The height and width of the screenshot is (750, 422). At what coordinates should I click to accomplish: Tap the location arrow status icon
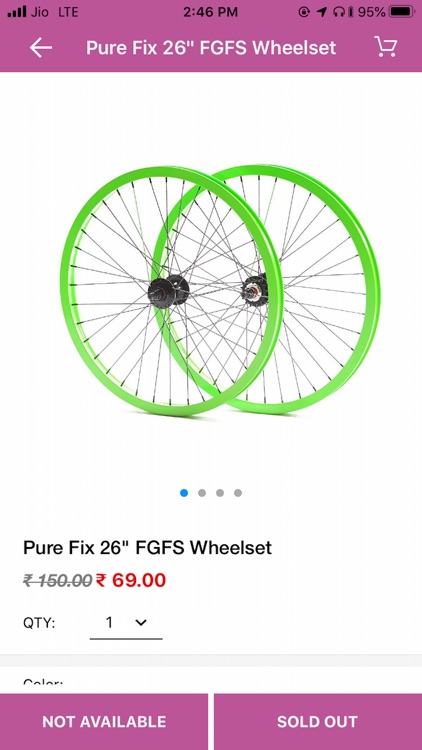point(322,12)
